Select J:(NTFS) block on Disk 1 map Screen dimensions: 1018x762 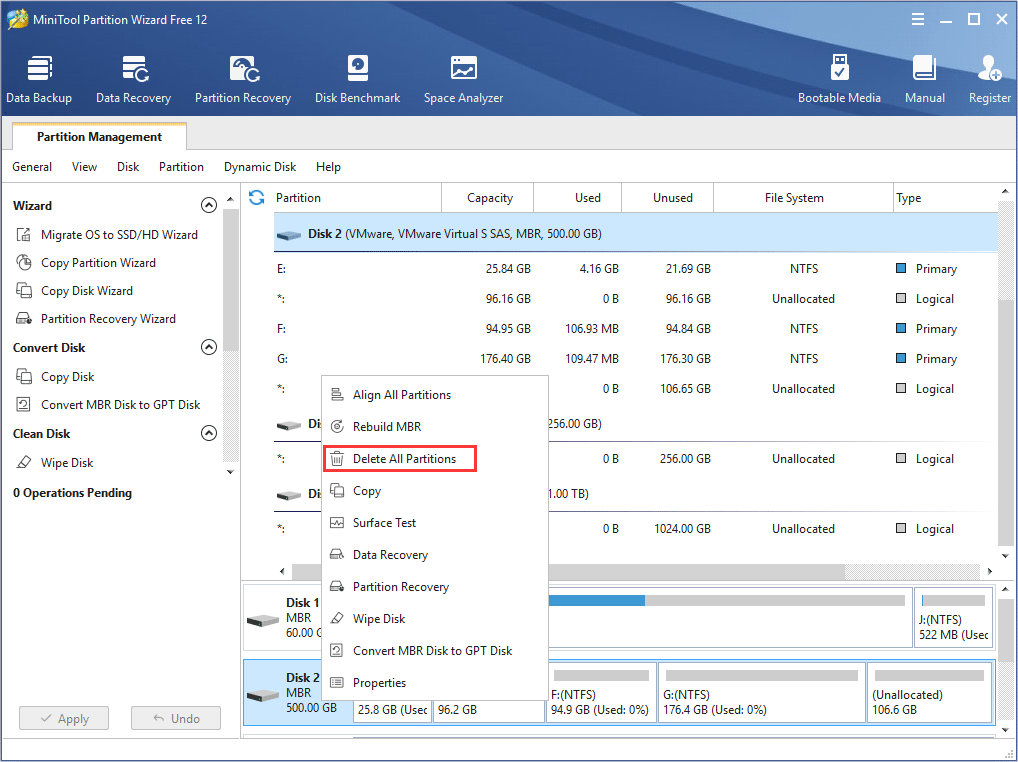pyautogui.click(x=953, y=618)
